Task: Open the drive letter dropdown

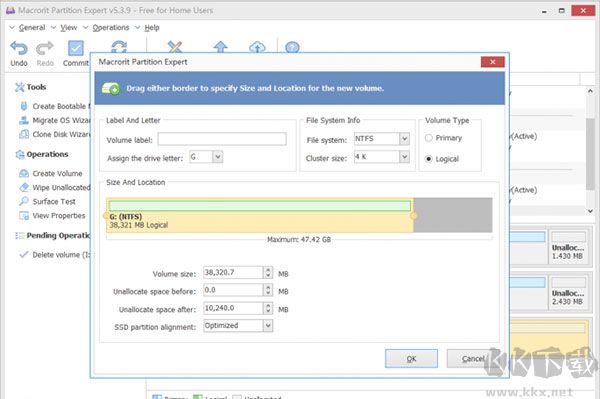Action: (218, 157)
